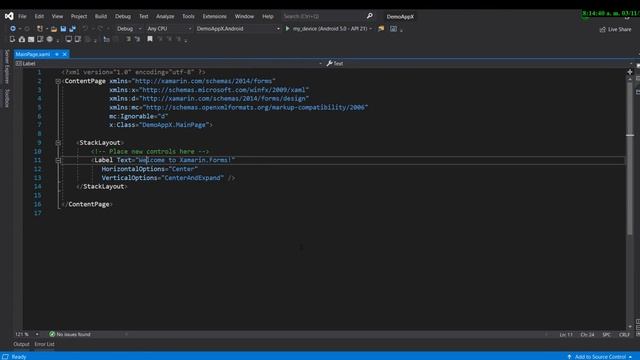This screenshot has height=360, width=640.
Task: Collapse the StackLayout element outline
Action: coord(58,142)
